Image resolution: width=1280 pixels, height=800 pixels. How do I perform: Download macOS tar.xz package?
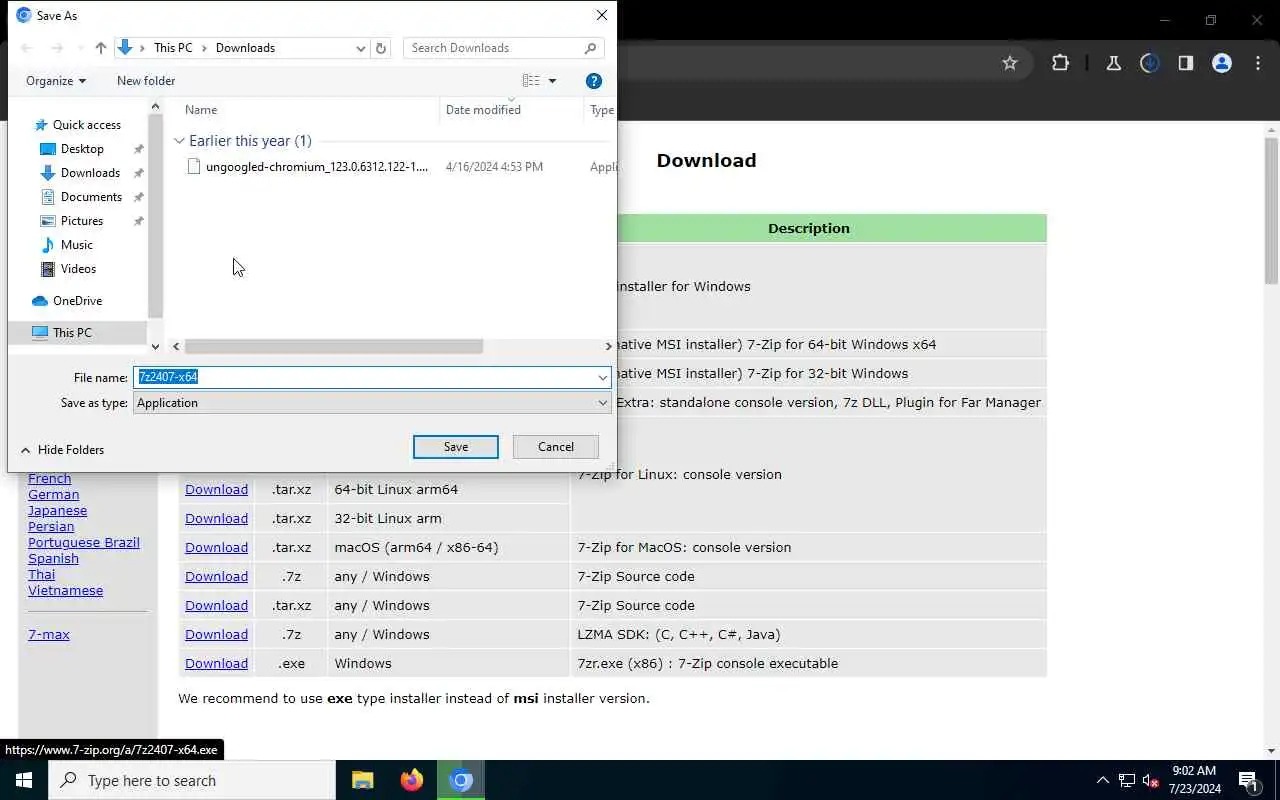tap(216, 548)
